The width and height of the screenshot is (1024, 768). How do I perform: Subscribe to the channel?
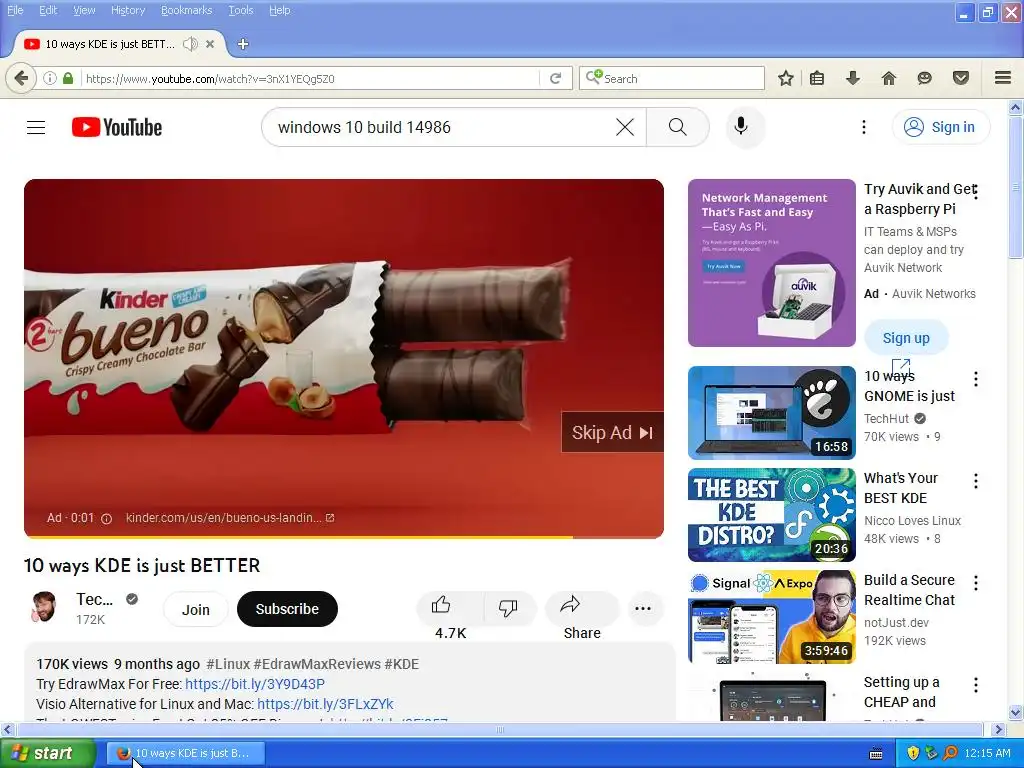[287, 609]
